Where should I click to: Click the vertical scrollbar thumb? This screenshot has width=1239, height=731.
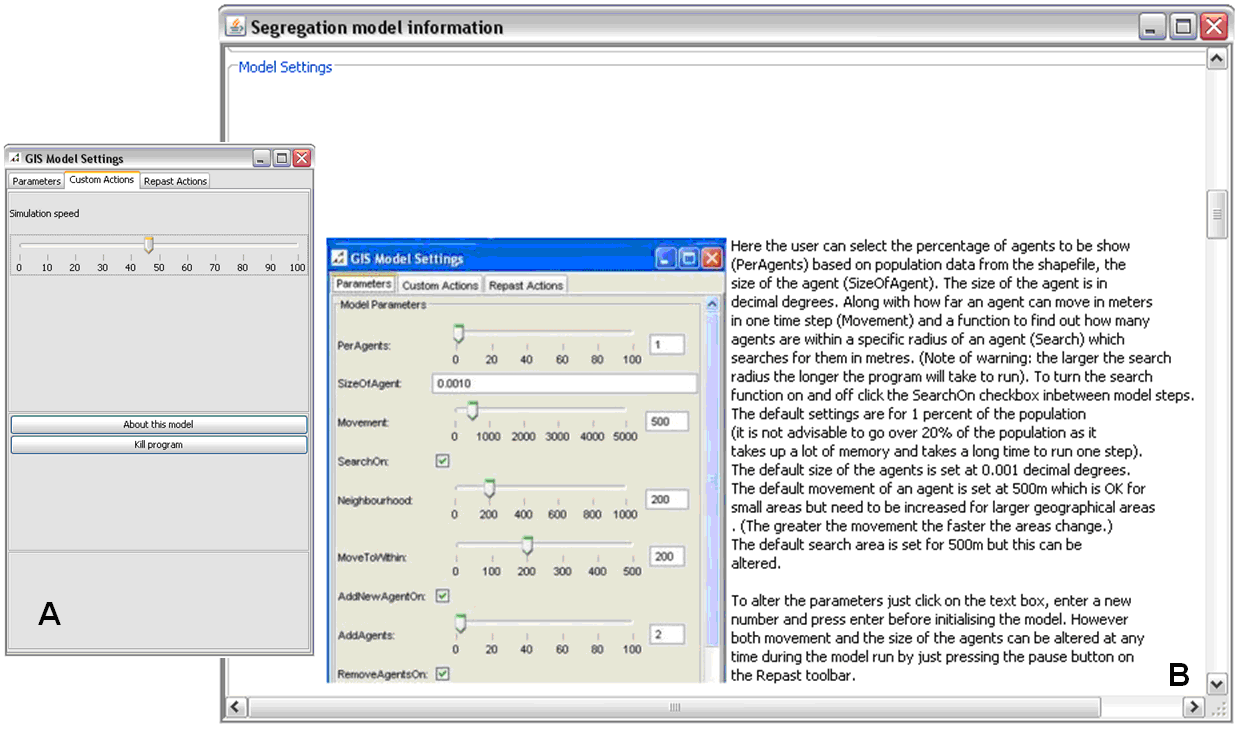tap(1217, 215)
